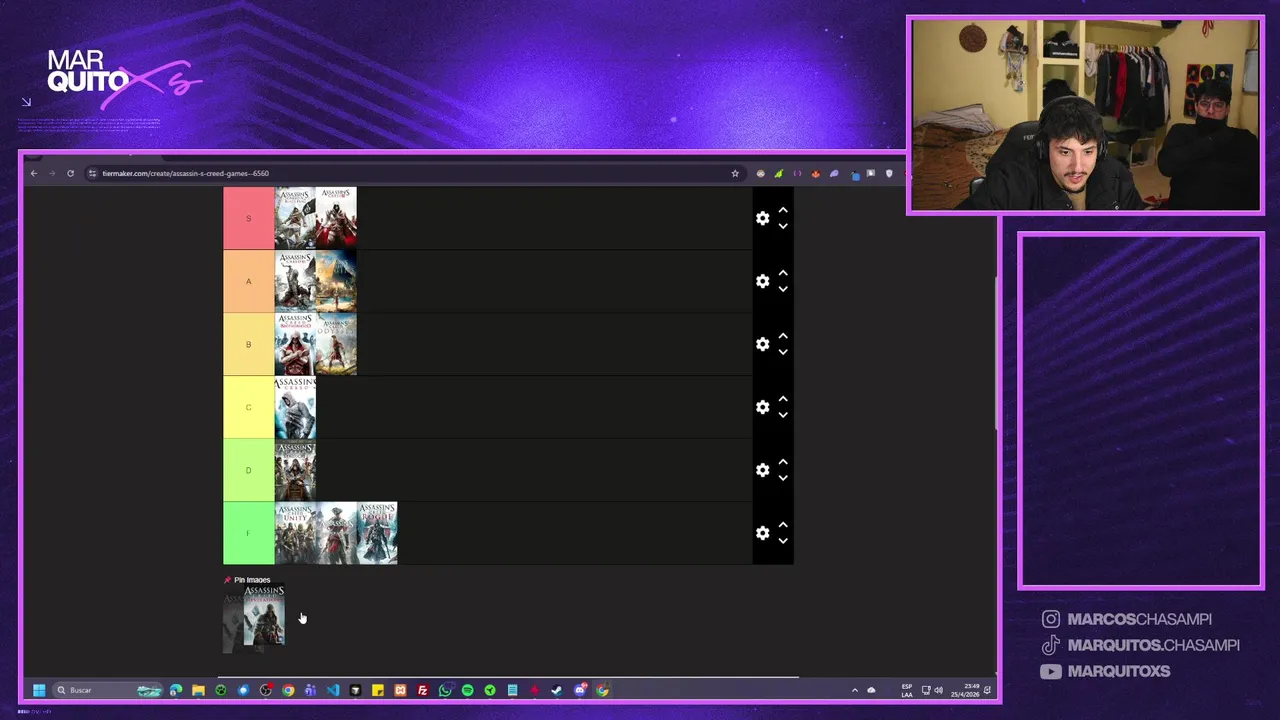Move F tier row up
This screenshot has height=720, width=1280.
click(783, 526)
